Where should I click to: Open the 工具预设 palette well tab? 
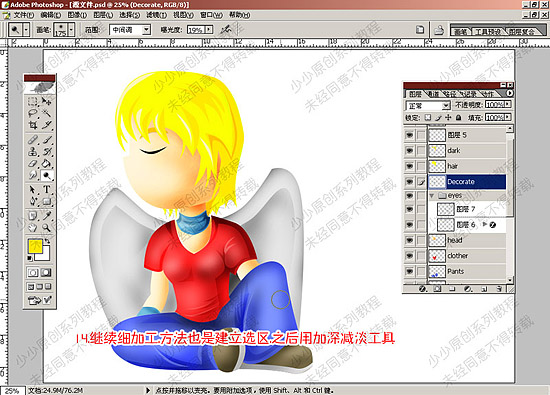point(488,32)
